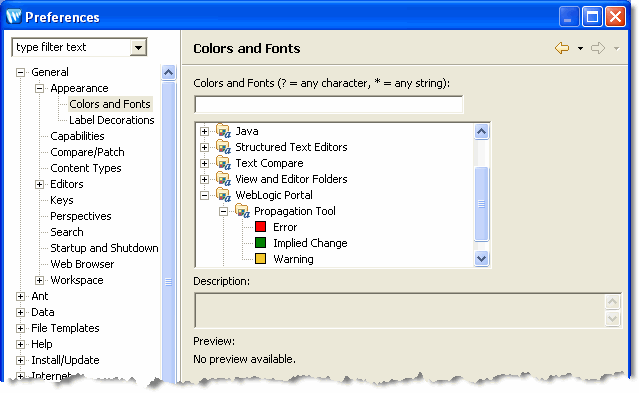Maximize the Preferences window

(592, 17)
